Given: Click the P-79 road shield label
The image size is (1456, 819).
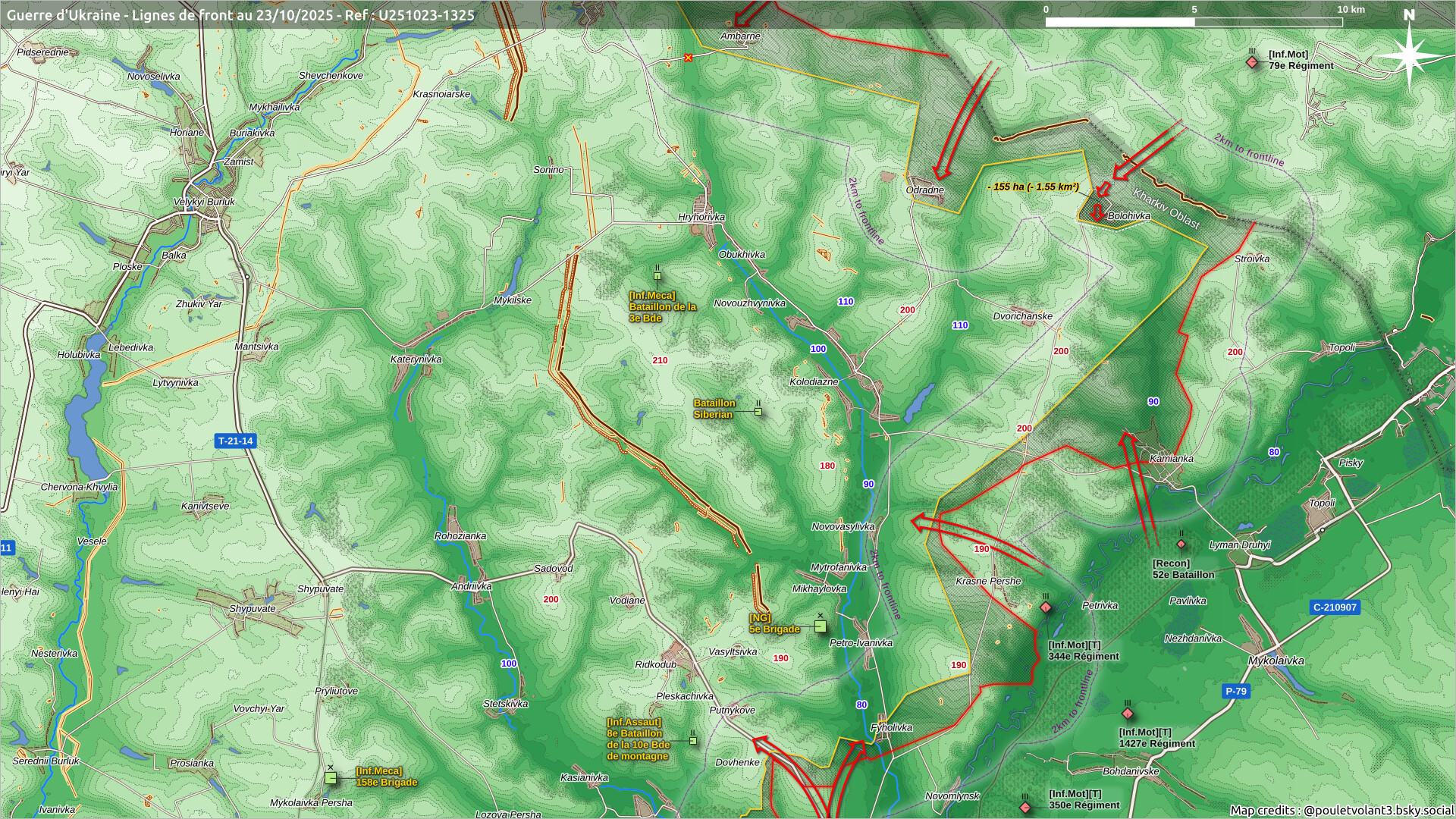Looking at the screenshot, I should tap(1235, 691).
